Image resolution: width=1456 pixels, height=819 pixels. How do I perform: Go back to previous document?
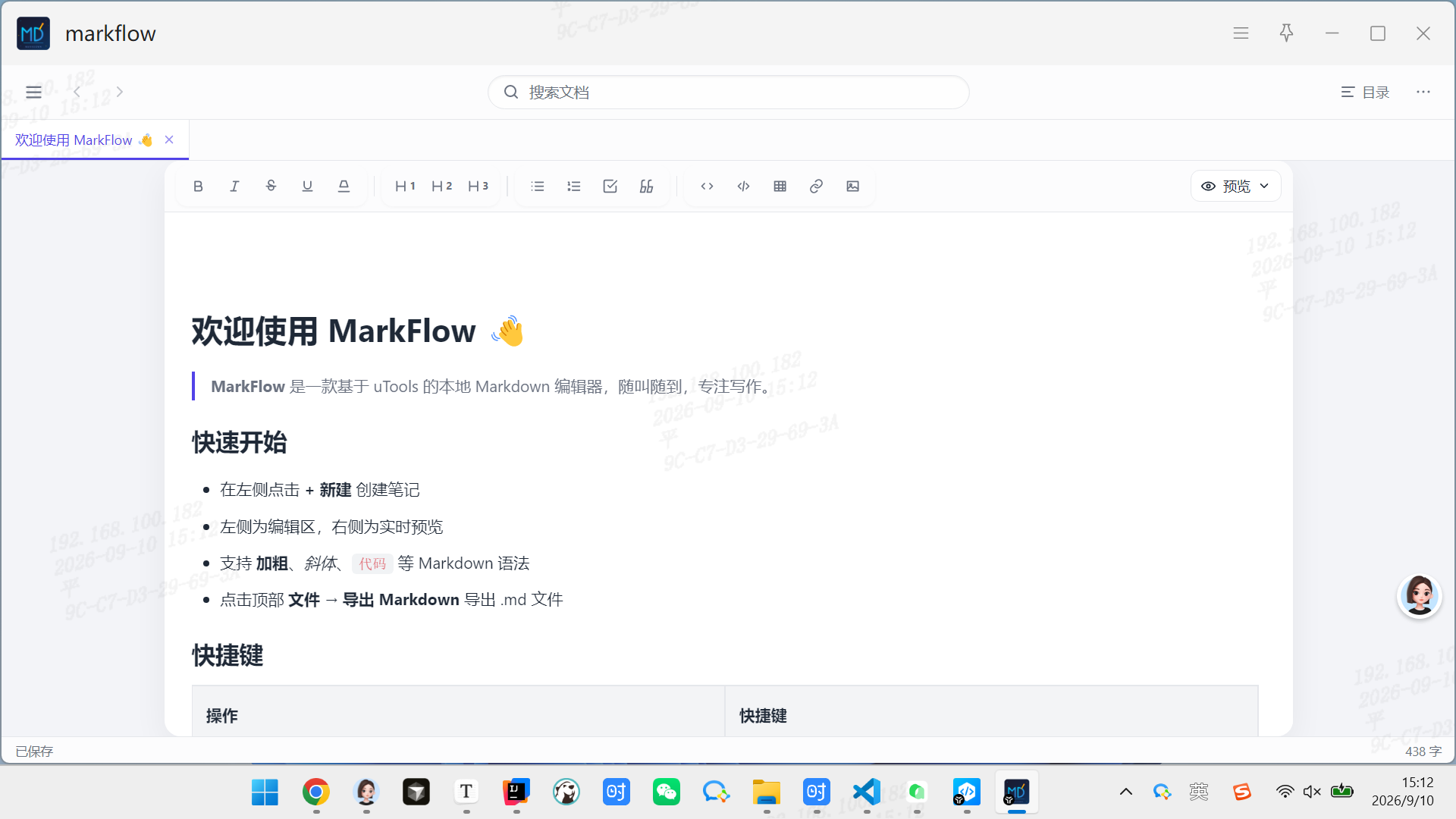tap(77, 93)
